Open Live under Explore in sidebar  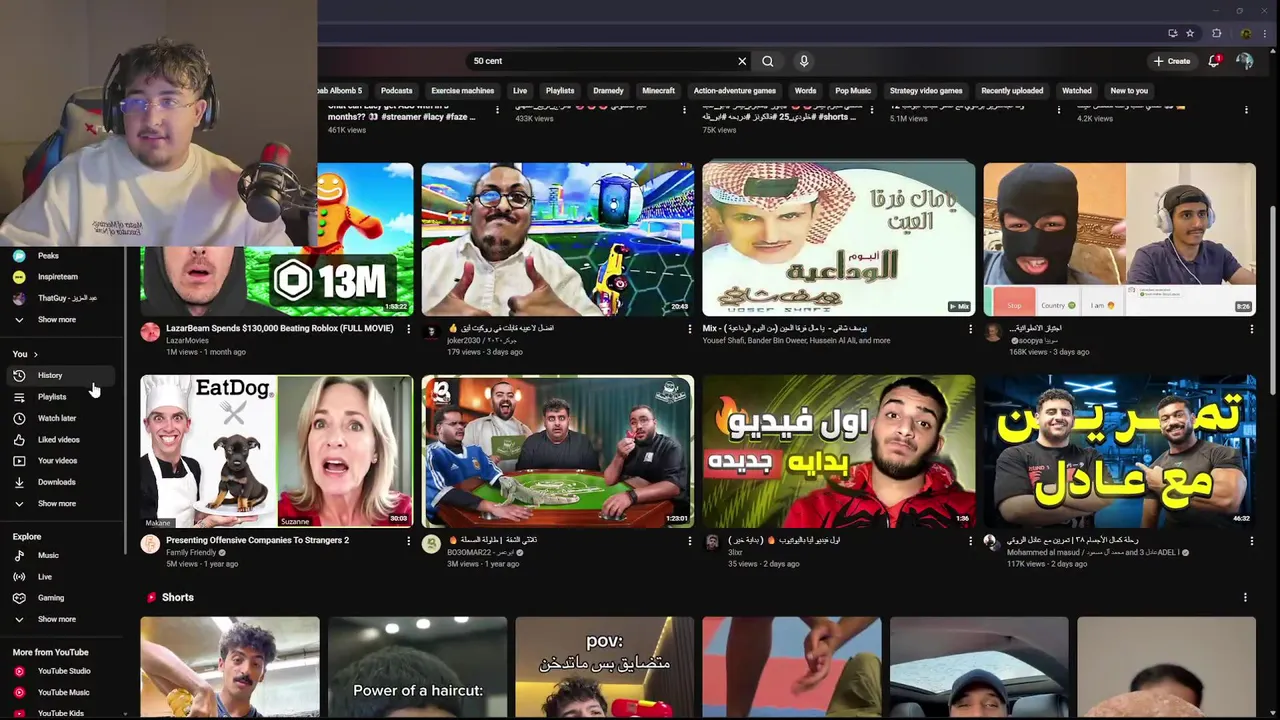click(x=62, y=577)
